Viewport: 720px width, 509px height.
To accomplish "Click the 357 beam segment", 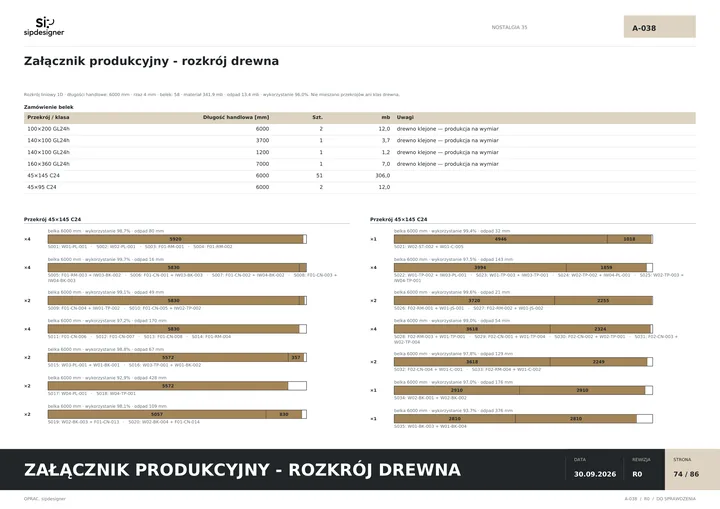I will point(296,357).
